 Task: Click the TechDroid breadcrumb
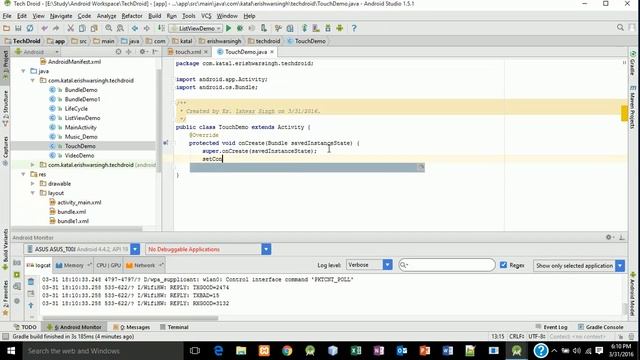pyautogui.click(x=22, y=41)
